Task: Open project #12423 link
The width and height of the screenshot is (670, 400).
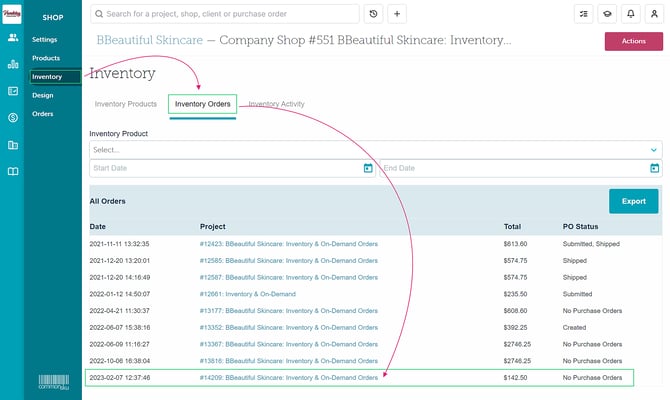Action: tap(289, 244)
